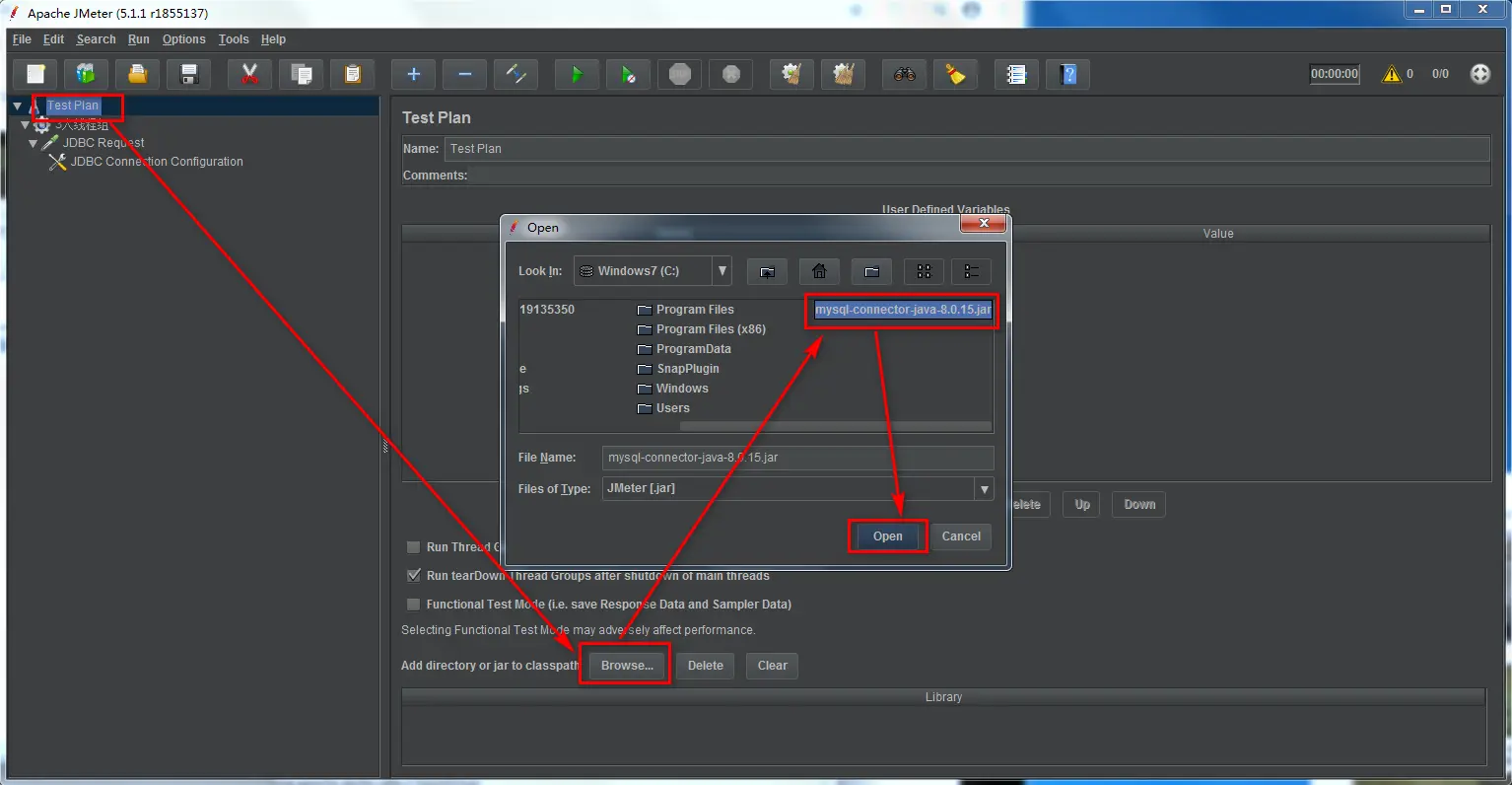Go up one level in Open dialog
The width and height of the screenshot is (1512, 785).
click(768, 271)
